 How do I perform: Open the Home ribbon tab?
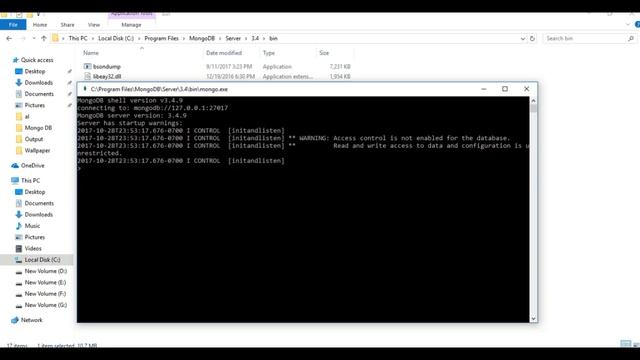pyautogui.click(x=40, y=25)
